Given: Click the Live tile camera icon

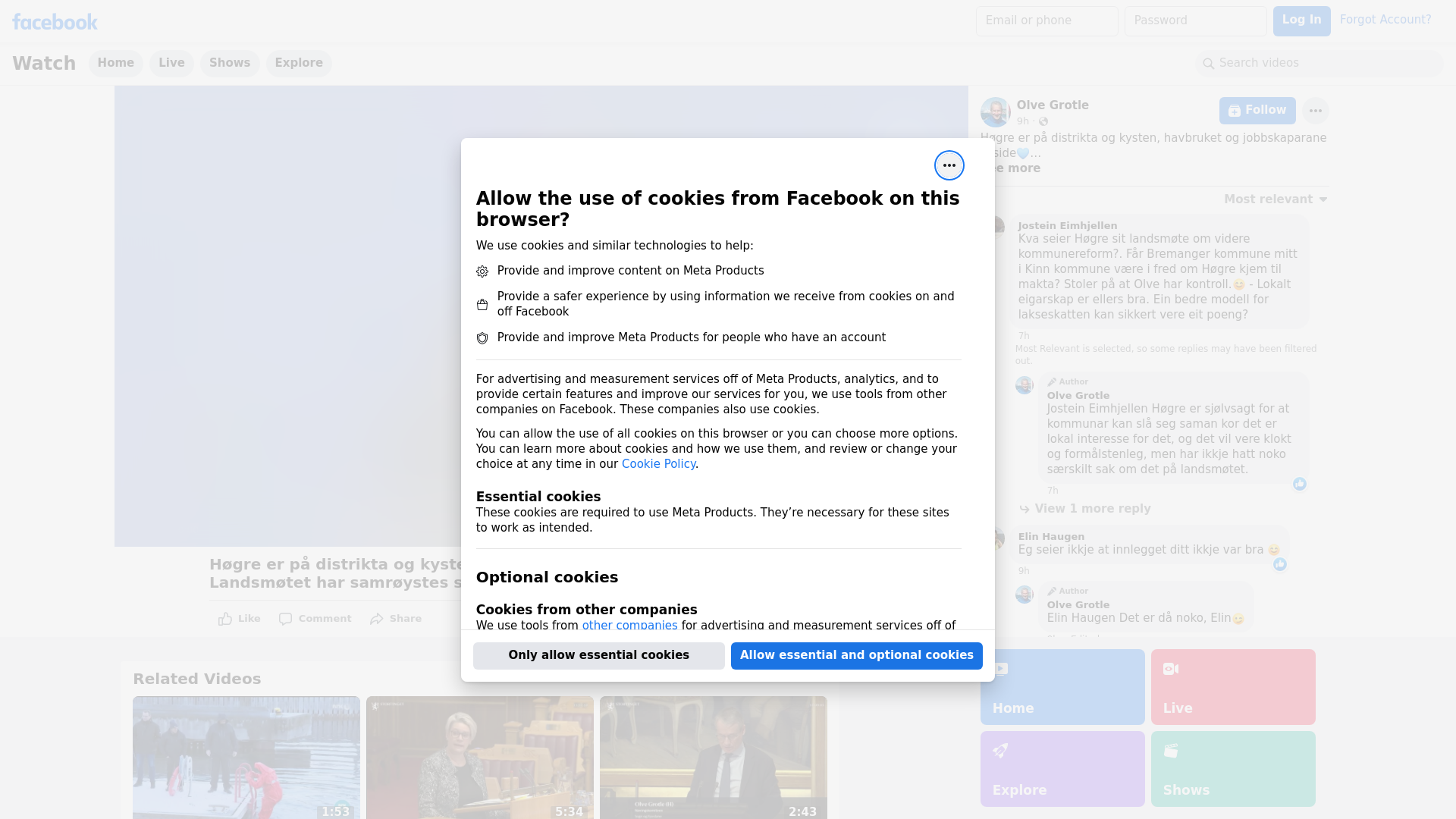Looking at the screenshot, I should (x=1171, y=669).
